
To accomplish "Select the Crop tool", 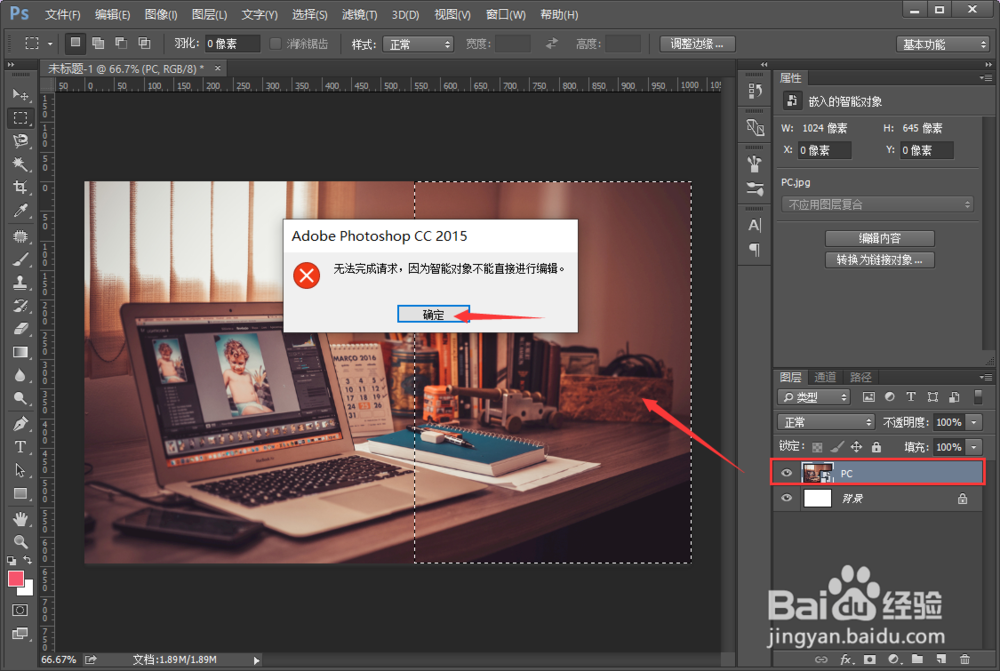I will tap(20, 187).
